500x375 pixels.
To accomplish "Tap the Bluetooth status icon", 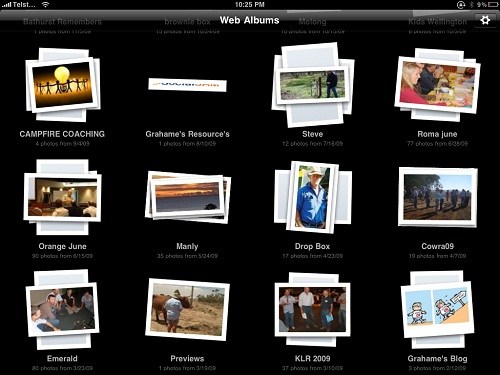I will tap(471, 5).
